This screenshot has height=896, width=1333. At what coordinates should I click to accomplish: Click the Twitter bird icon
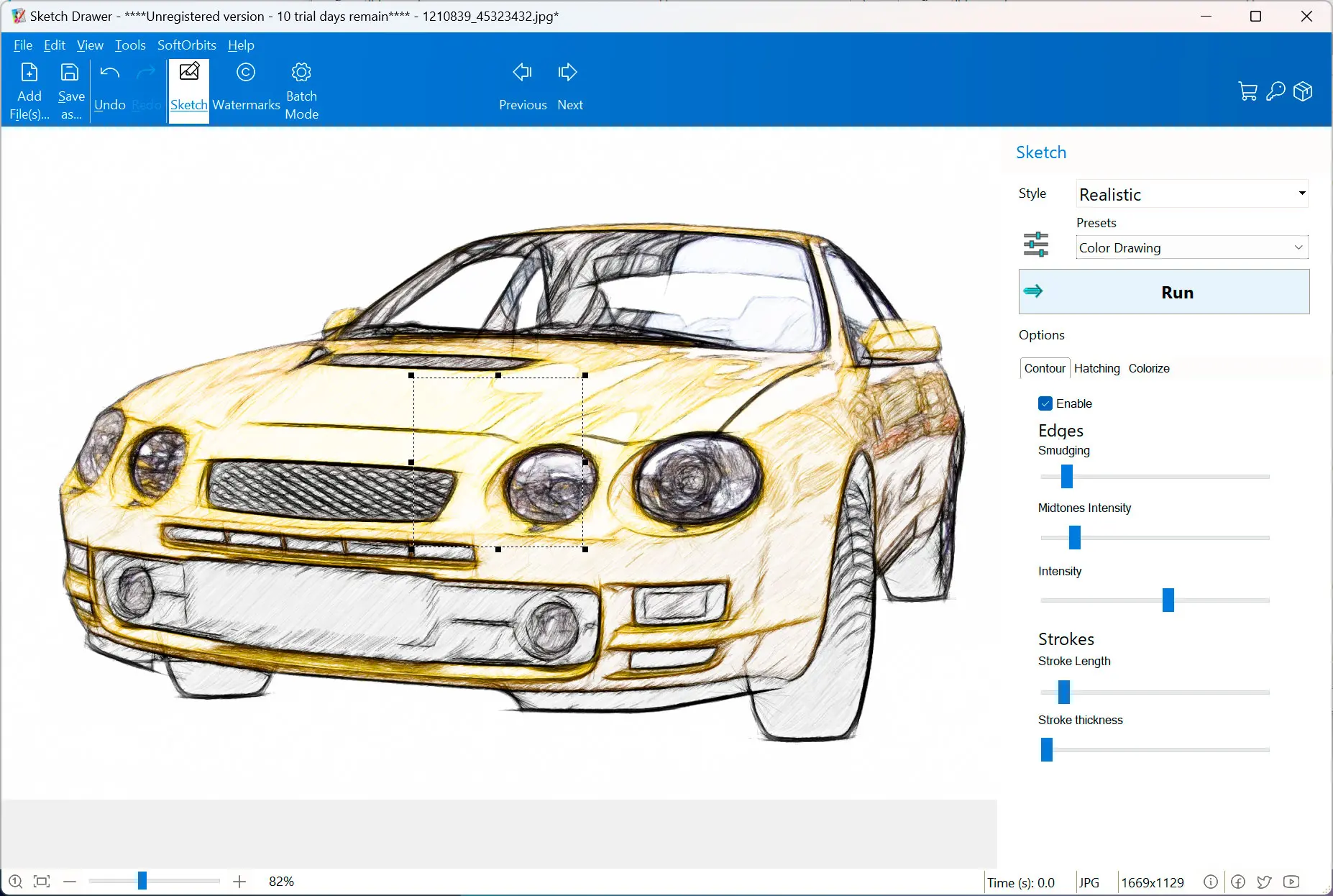click(1263, 882)
